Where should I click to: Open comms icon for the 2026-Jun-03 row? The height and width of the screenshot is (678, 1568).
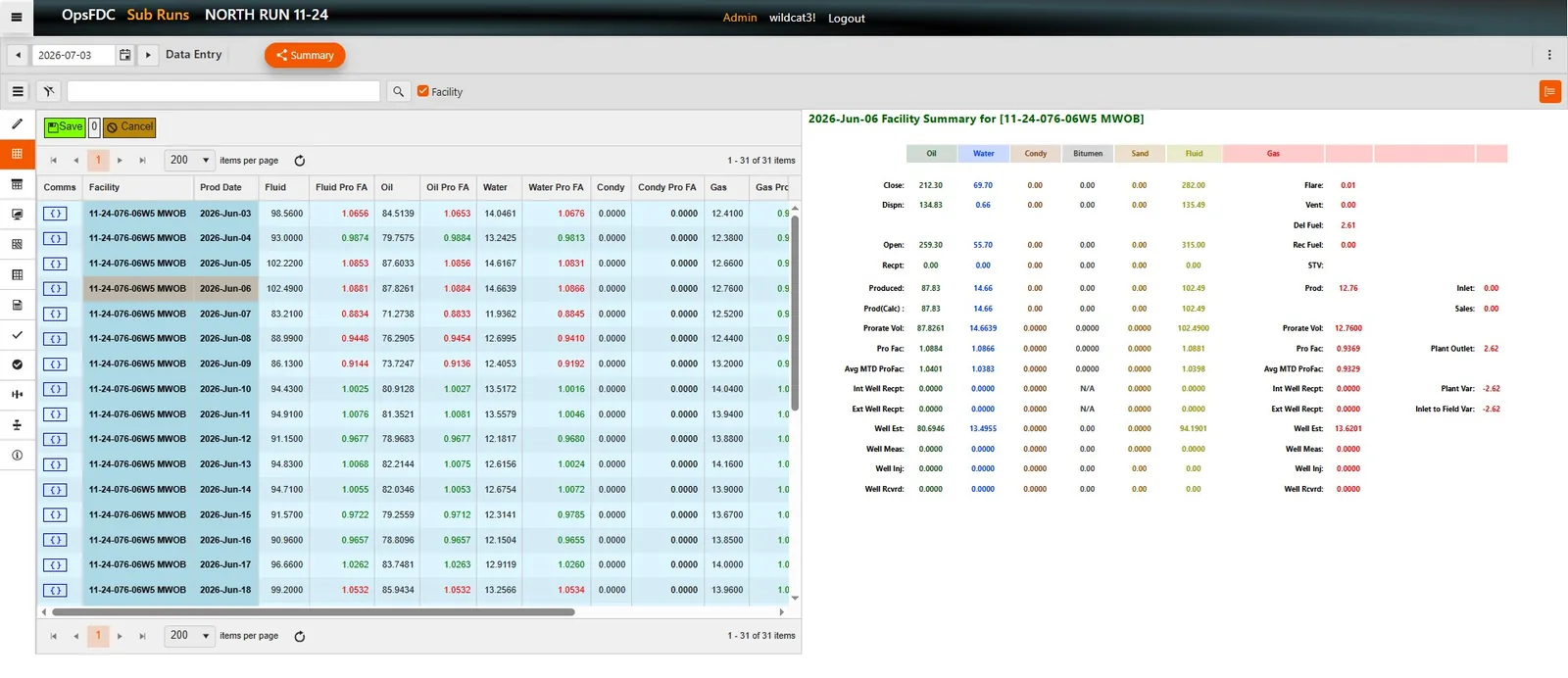point(55,214)
